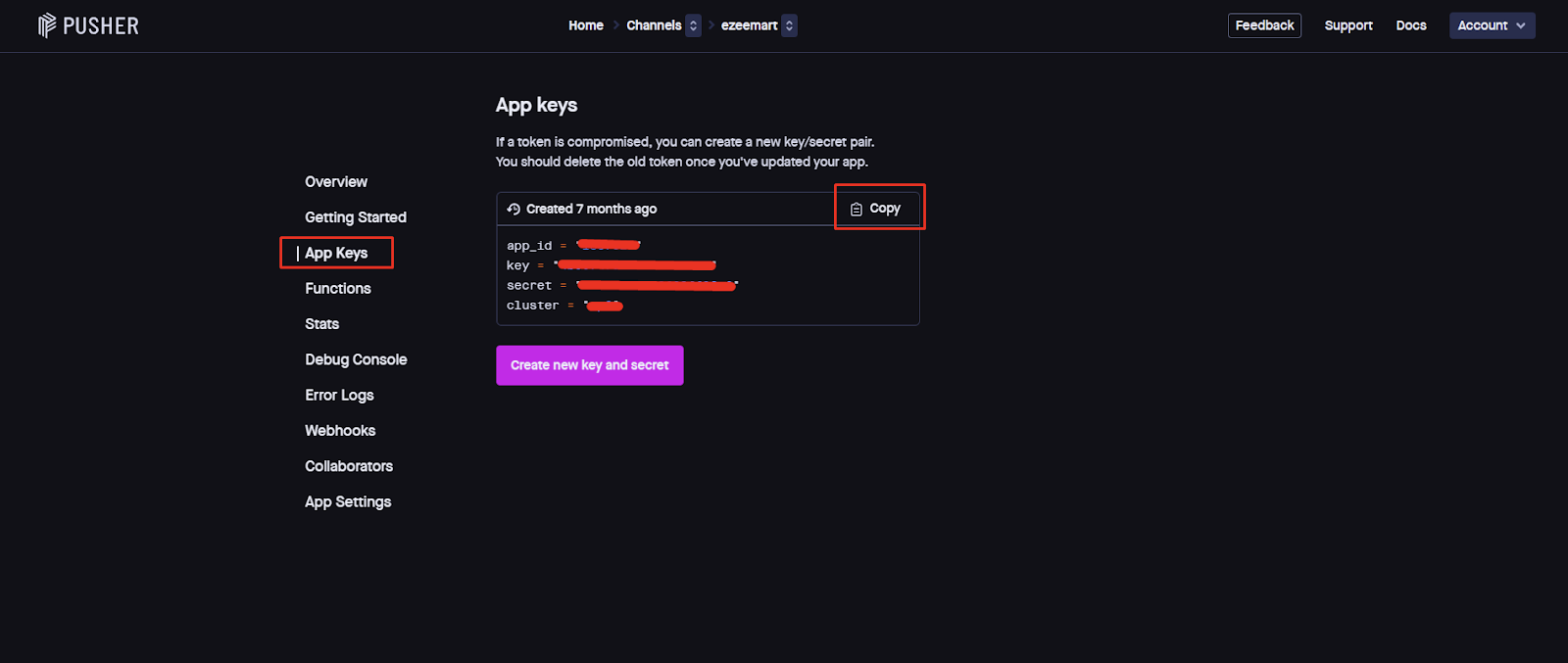Open Overview in the sidebar
1568x663 pixels.
point(336,182)
